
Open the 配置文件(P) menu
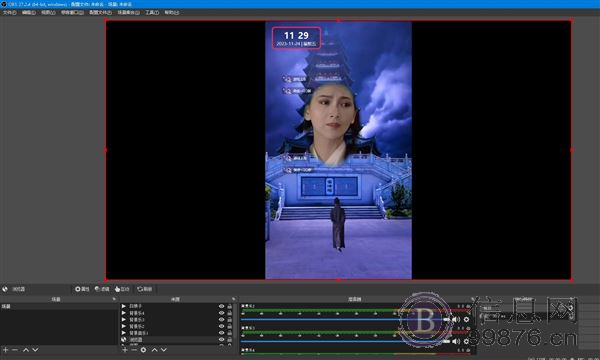click(x=100, y=12)
